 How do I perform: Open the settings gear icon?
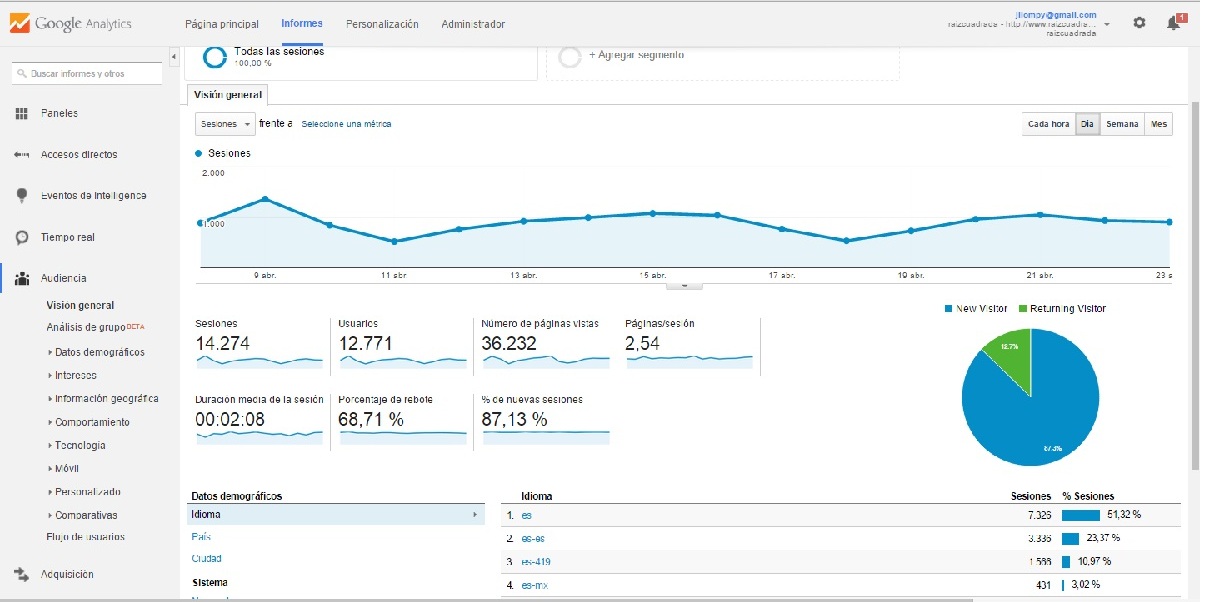pos(1139,23)
